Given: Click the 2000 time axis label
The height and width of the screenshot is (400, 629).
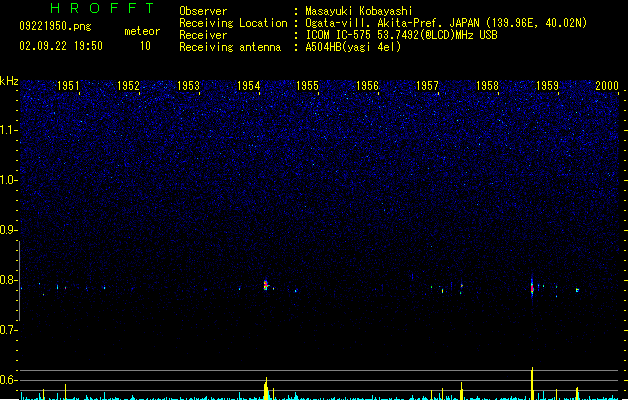Looking at the screenshot, I should (607, 85).
